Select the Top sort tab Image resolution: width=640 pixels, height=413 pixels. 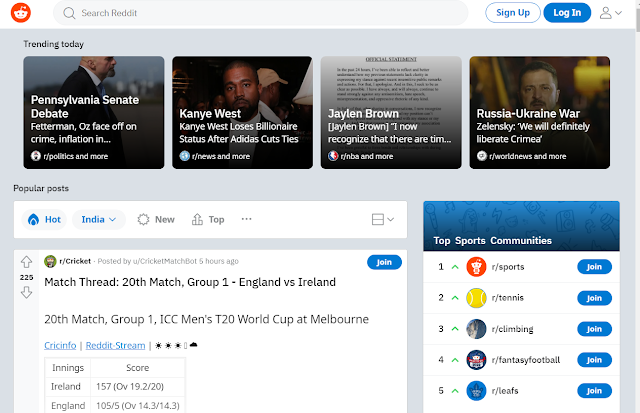click(208, 220)
